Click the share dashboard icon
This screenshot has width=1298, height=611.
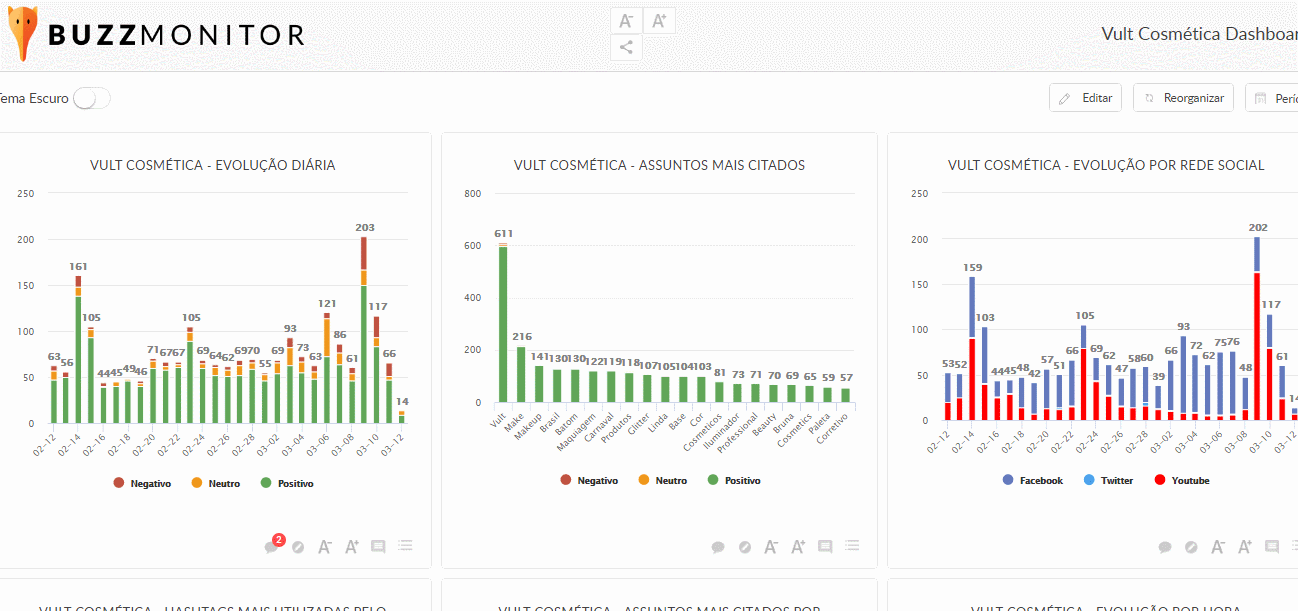pyautogui.click(x=626, y=47)
